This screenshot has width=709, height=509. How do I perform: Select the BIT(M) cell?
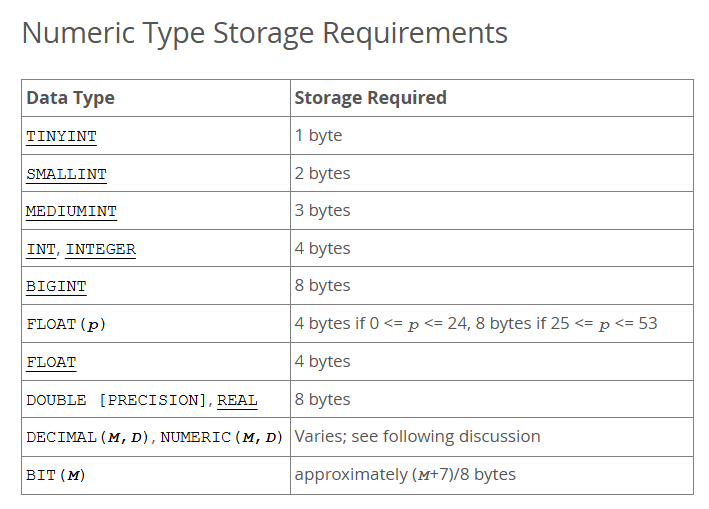(x=156, y=475)
